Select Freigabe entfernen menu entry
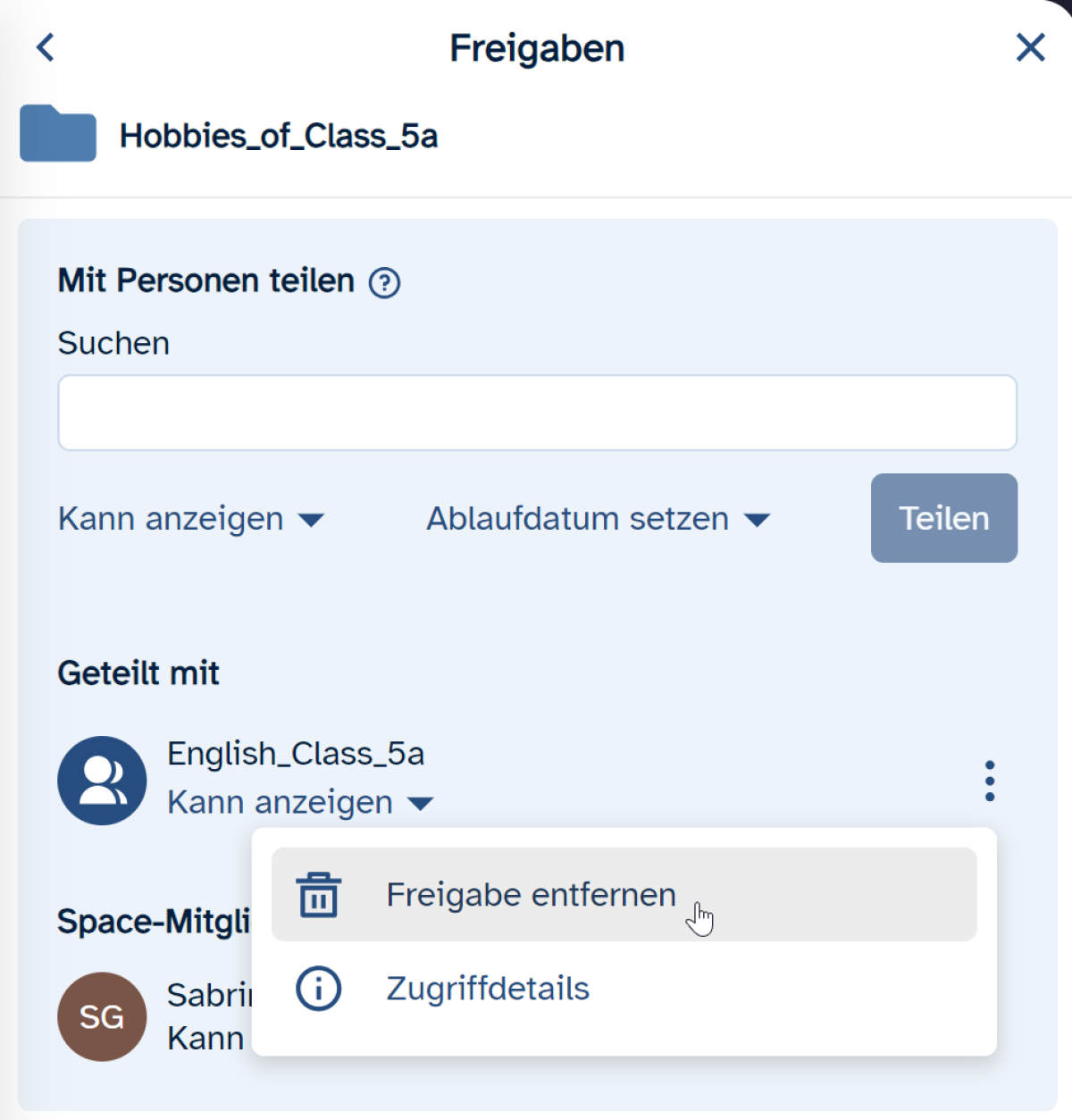1072x1120 pixels. (531, 894)
